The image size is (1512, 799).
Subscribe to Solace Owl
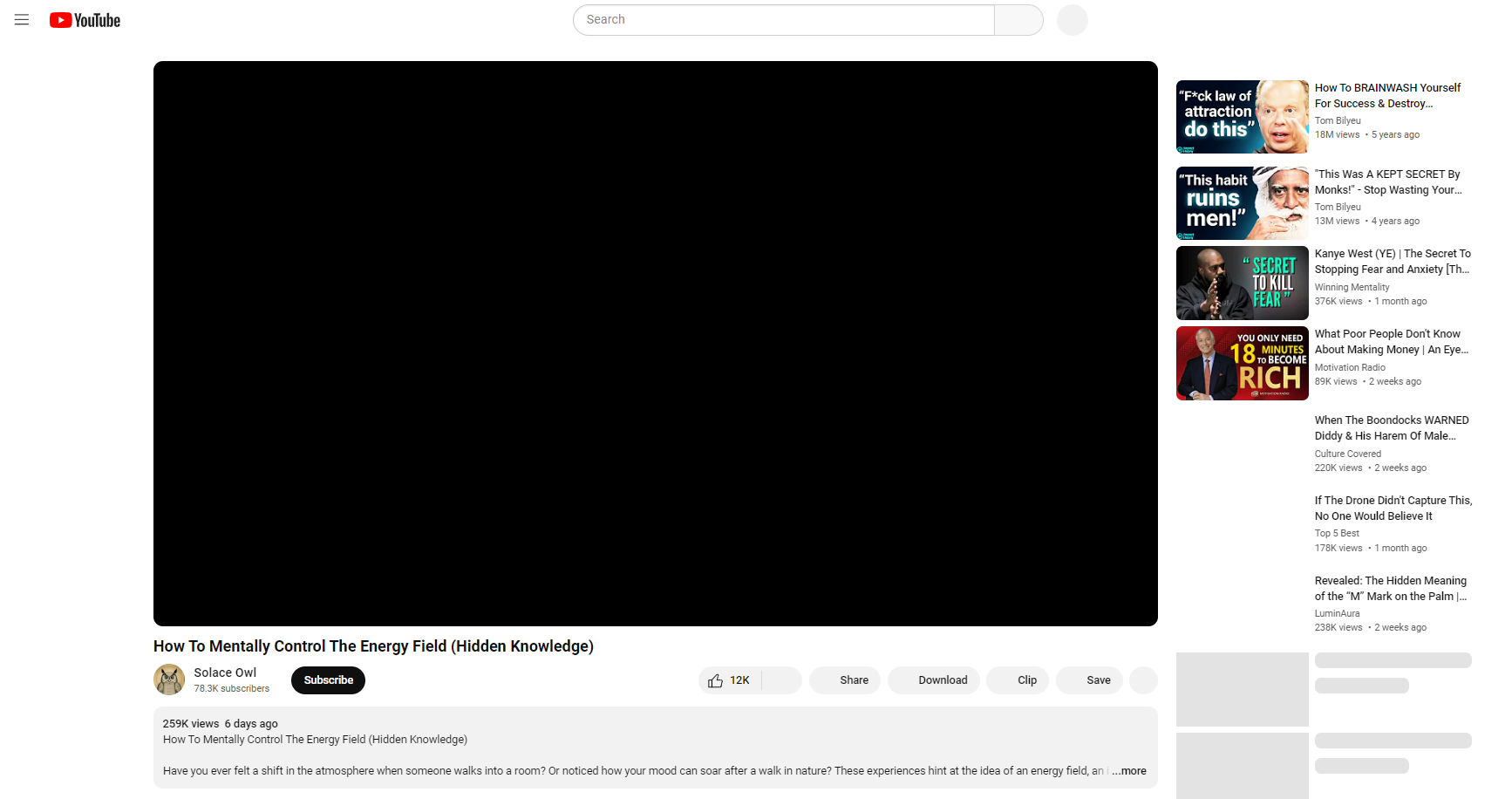[x=328, y=680]
